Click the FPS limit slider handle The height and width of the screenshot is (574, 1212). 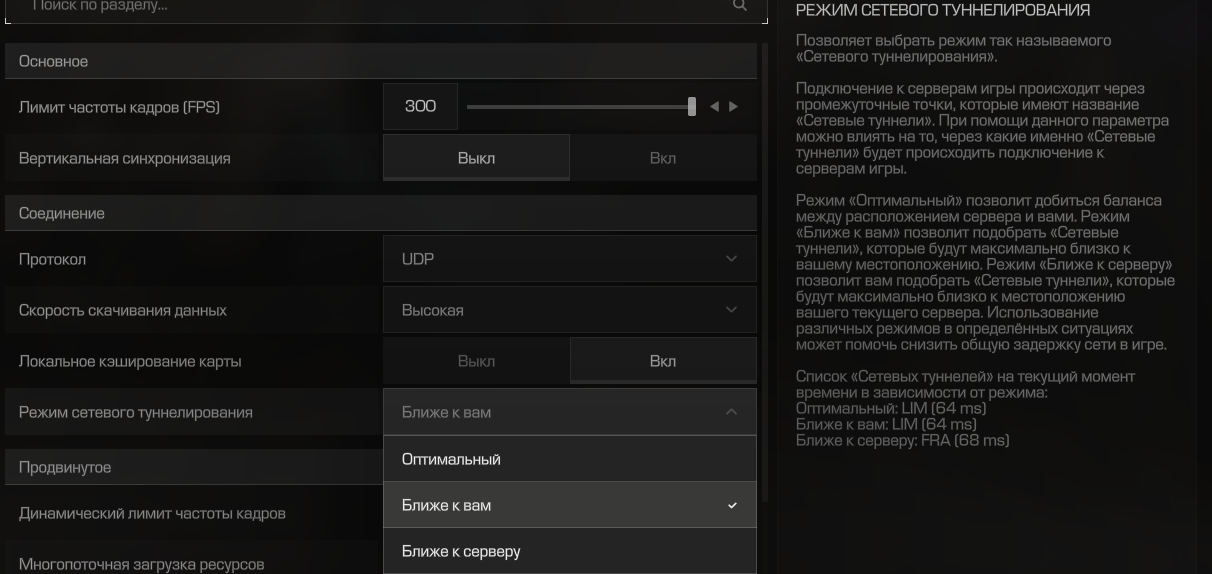click(692, 107)
